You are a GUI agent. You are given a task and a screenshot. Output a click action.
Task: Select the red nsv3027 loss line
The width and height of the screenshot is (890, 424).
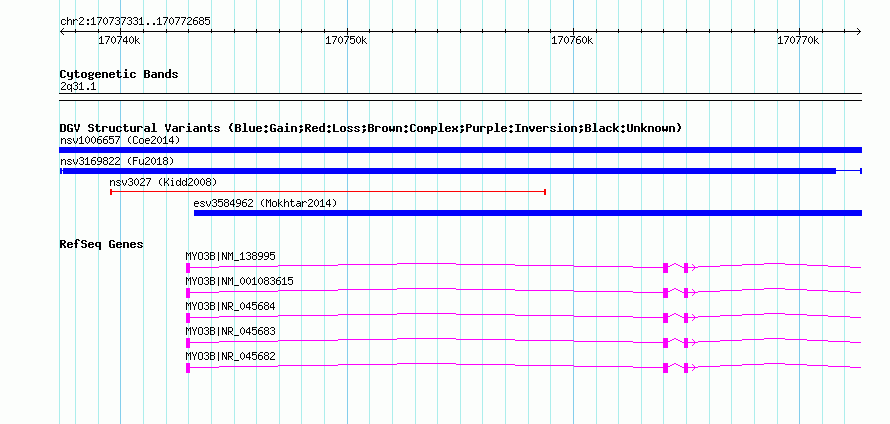(x=328, y=192)
